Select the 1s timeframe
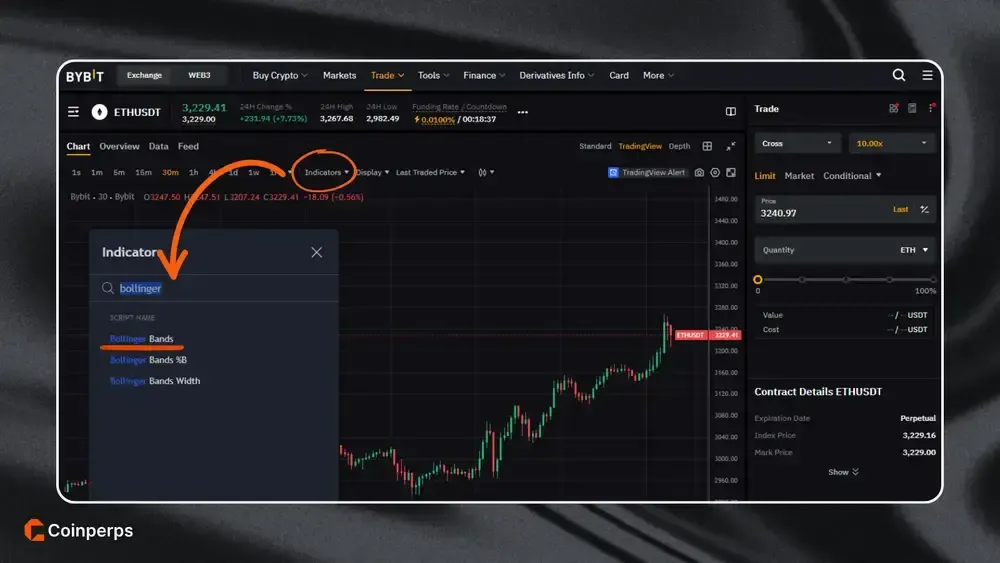Viewport: 1000px width, 563px height. pyautogui.click(x=77, y=172)
